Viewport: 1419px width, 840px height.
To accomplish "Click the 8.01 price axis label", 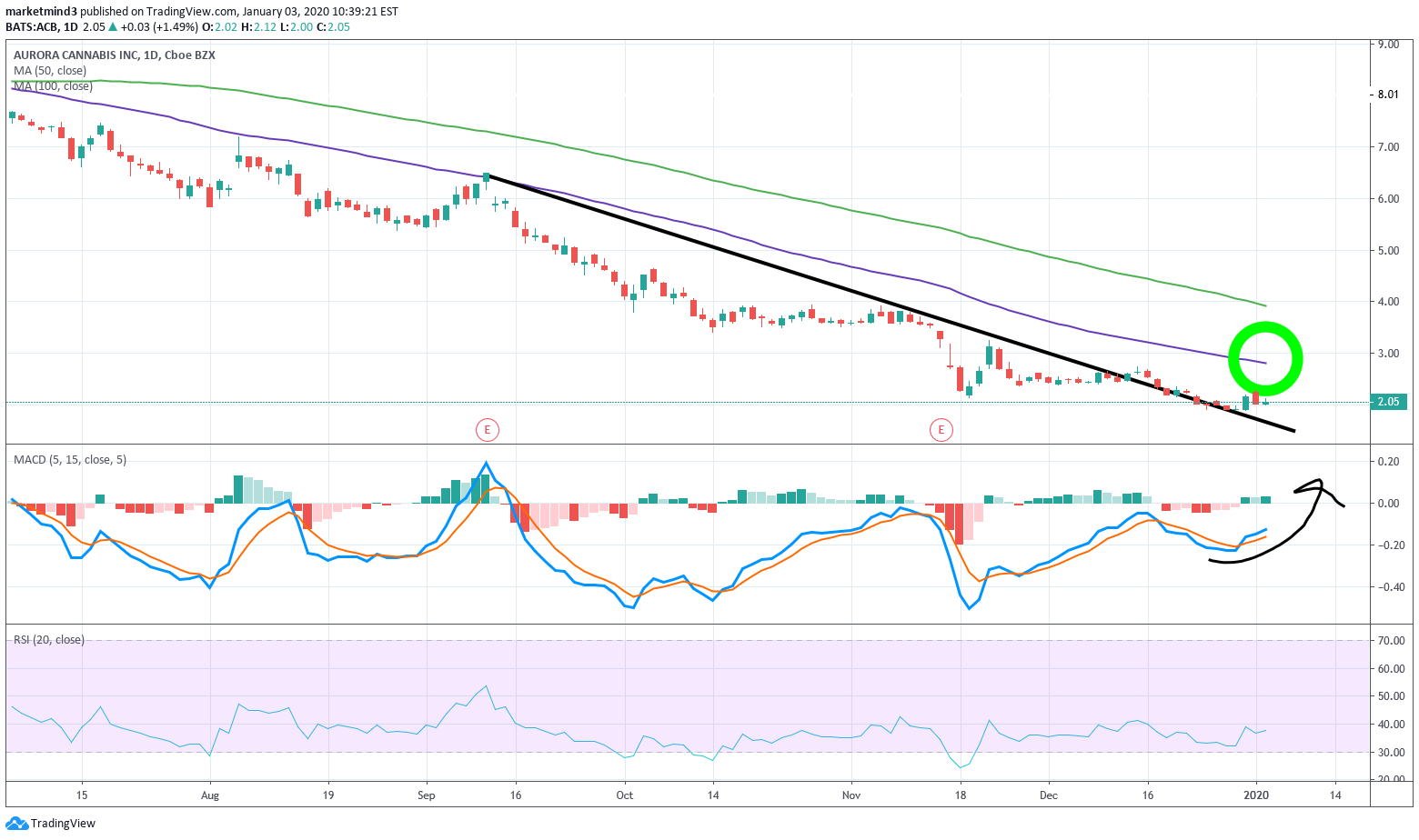I will [1388, 94].
